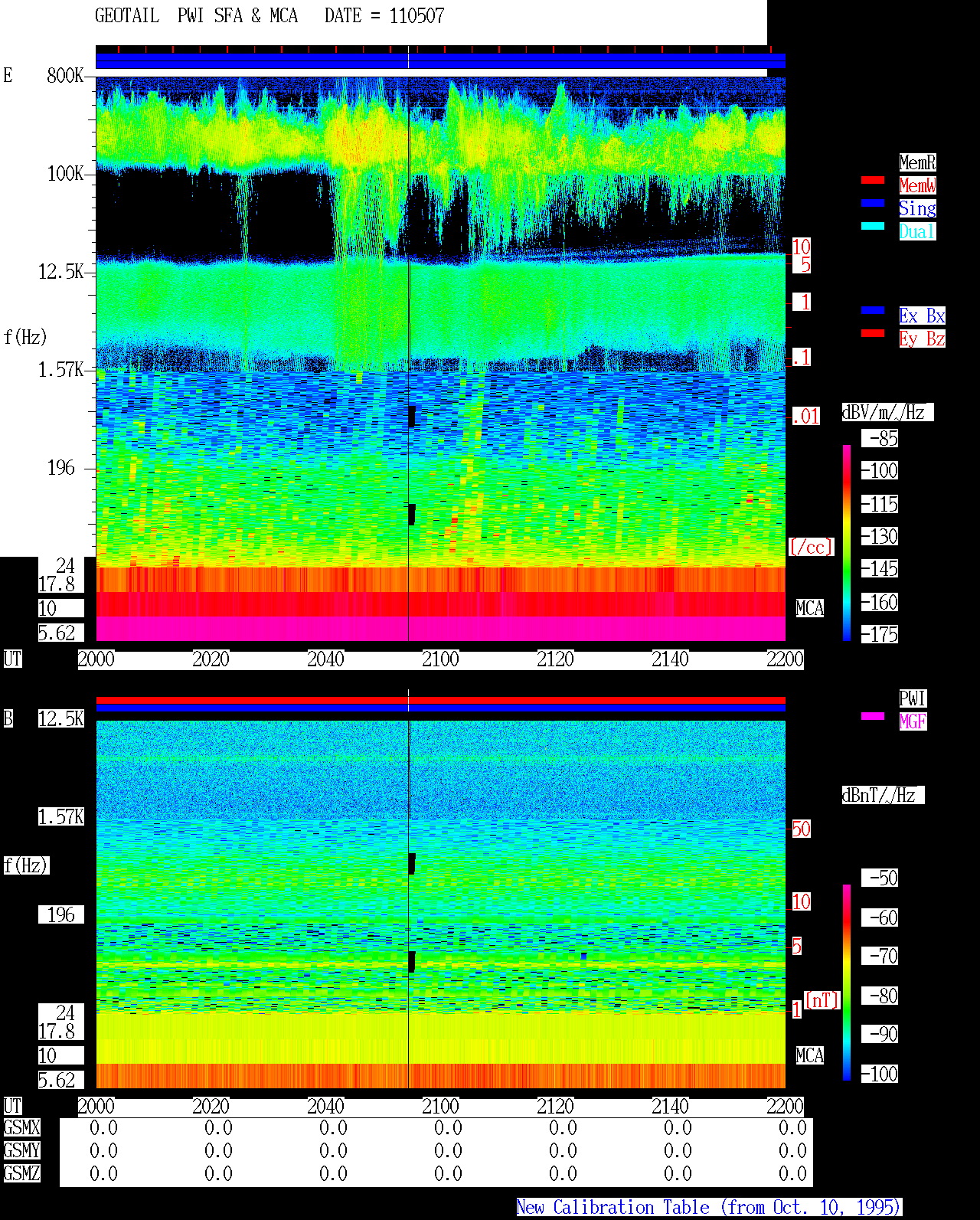Viewport: 980px width, 1220px height.
Task: Click the MCA label beside the E panel
Action: pos(809,609)
